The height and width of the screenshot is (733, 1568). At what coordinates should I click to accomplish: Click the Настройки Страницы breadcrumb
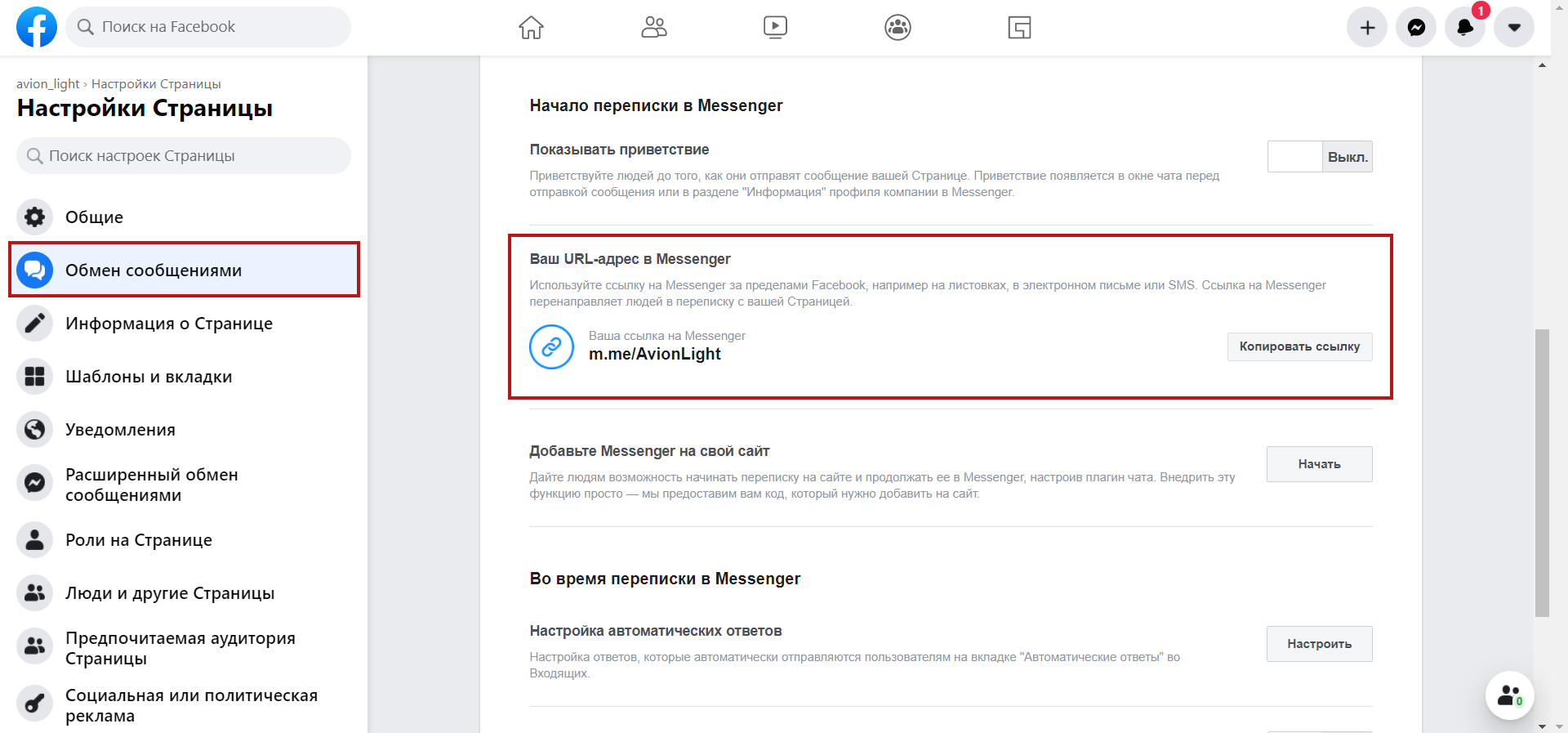coord(156,83)
